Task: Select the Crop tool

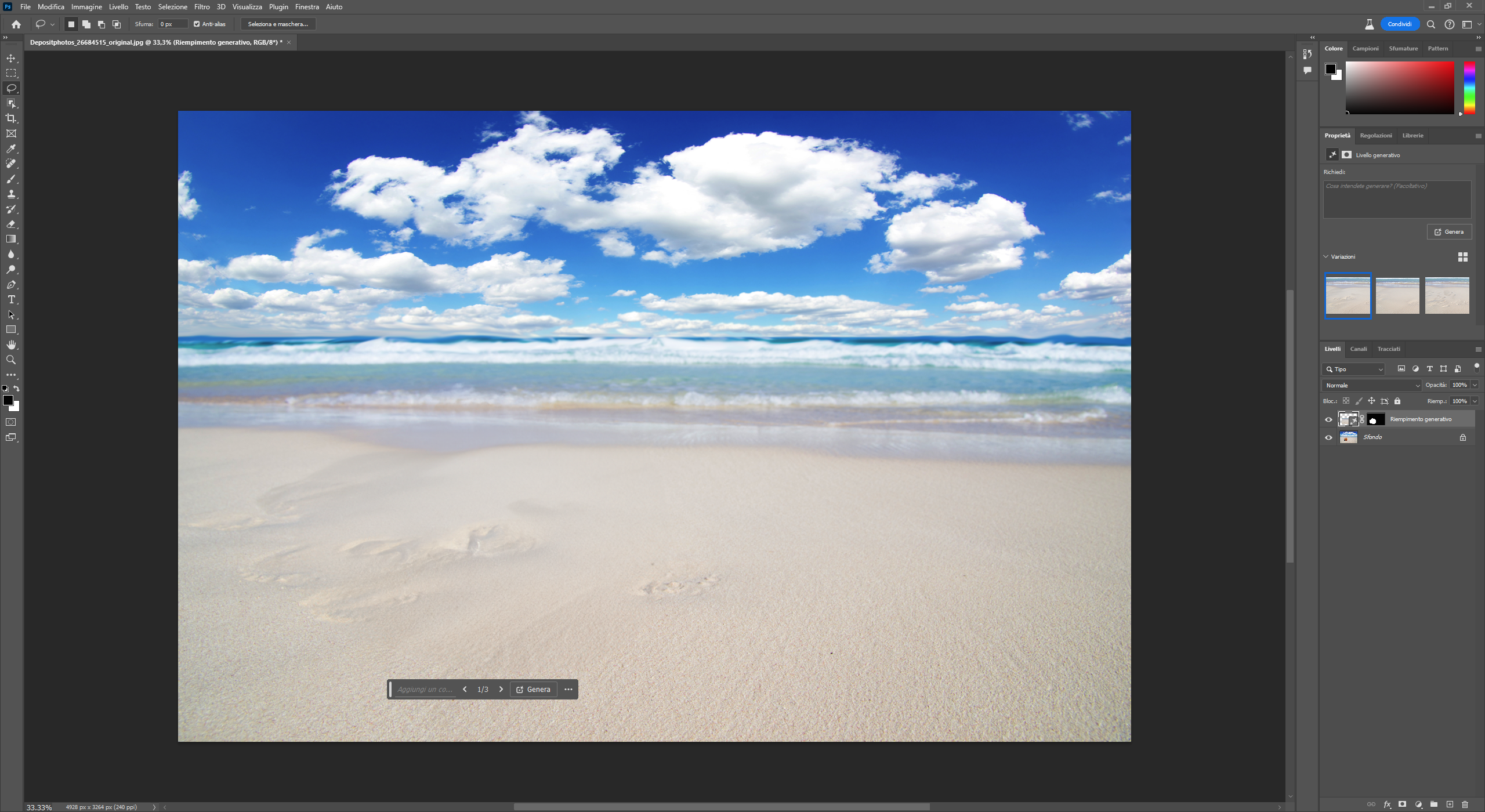Action: click(x=11, y=118)
